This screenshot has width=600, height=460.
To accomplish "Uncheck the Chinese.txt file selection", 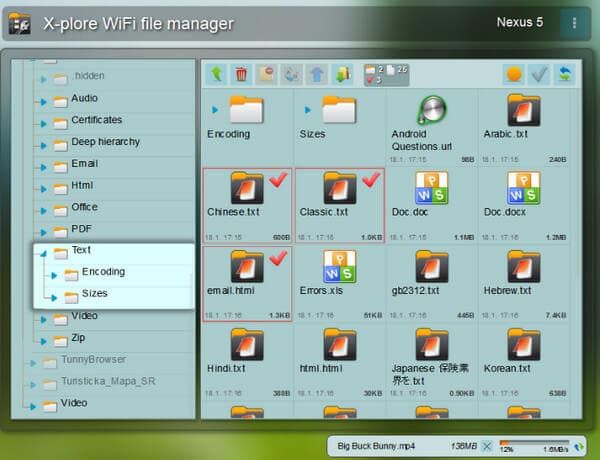I will [x=278, y=179].
